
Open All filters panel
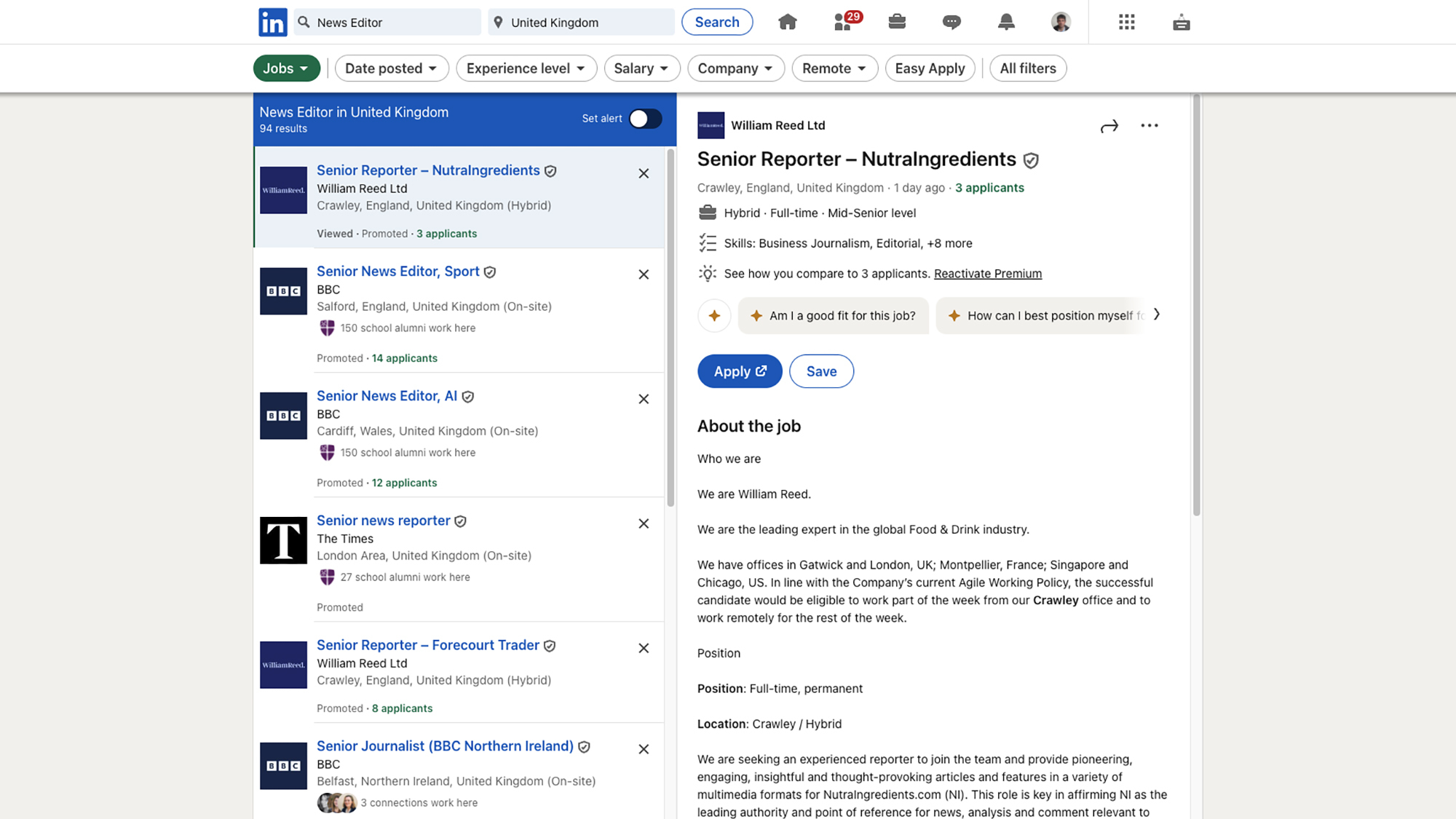(1027, 68)
